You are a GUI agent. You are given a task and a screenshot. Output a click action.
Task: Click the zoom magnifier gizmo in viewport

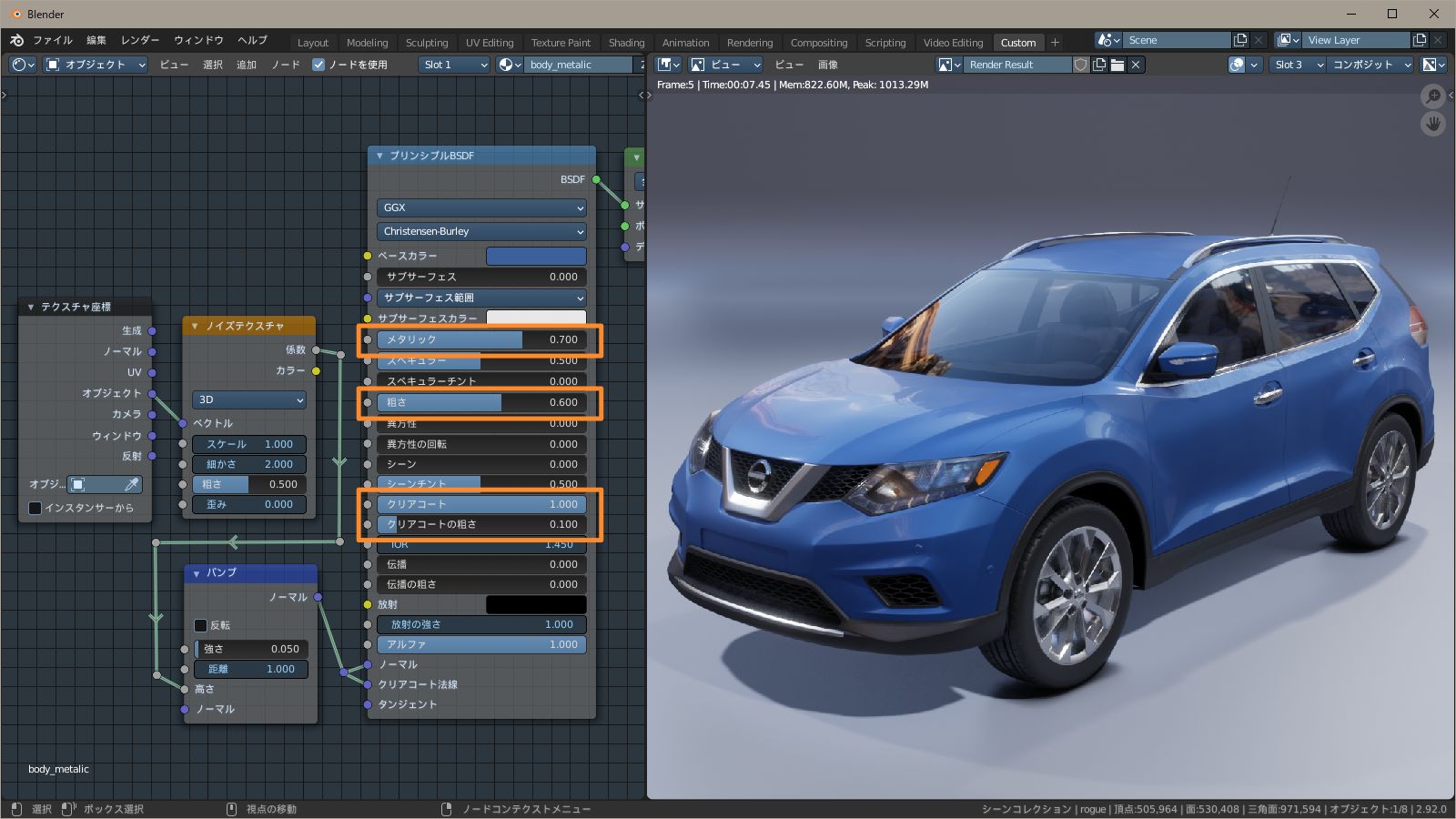pos(1433,96)
